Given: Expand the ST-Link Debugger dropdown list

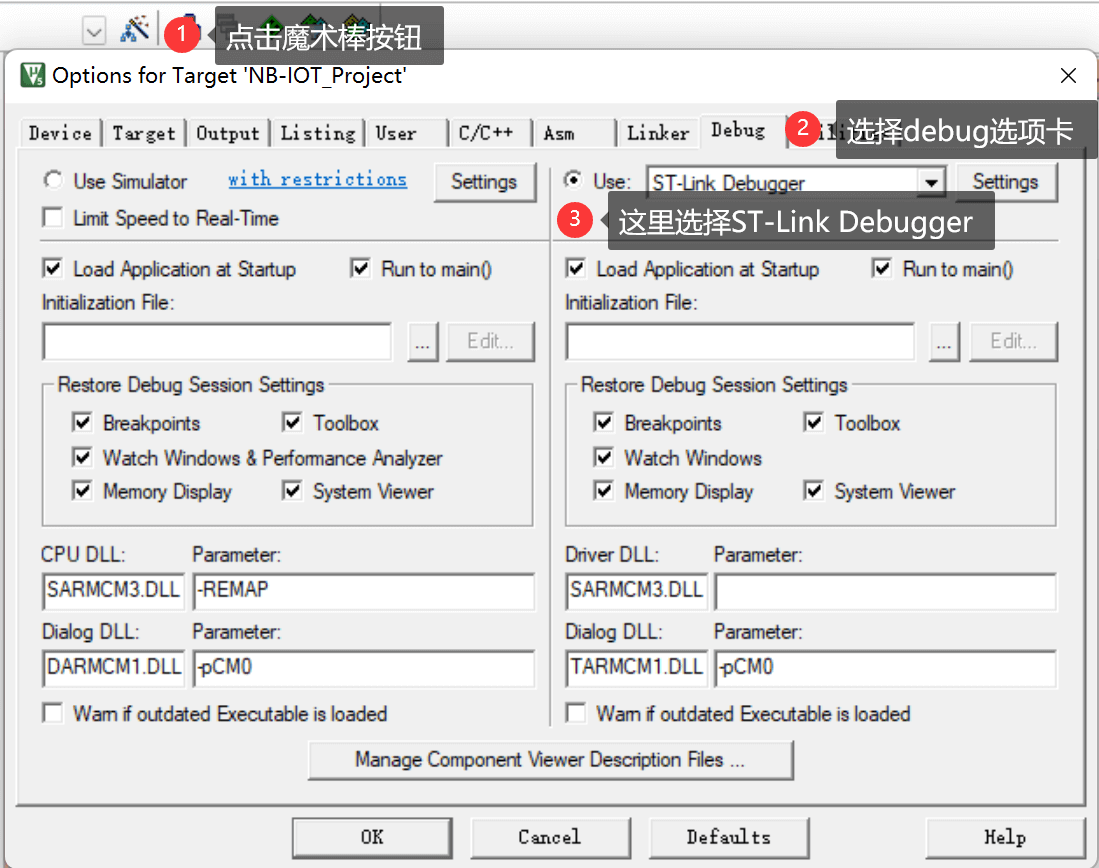Looking at the screenshot, I should coord(932,182).
